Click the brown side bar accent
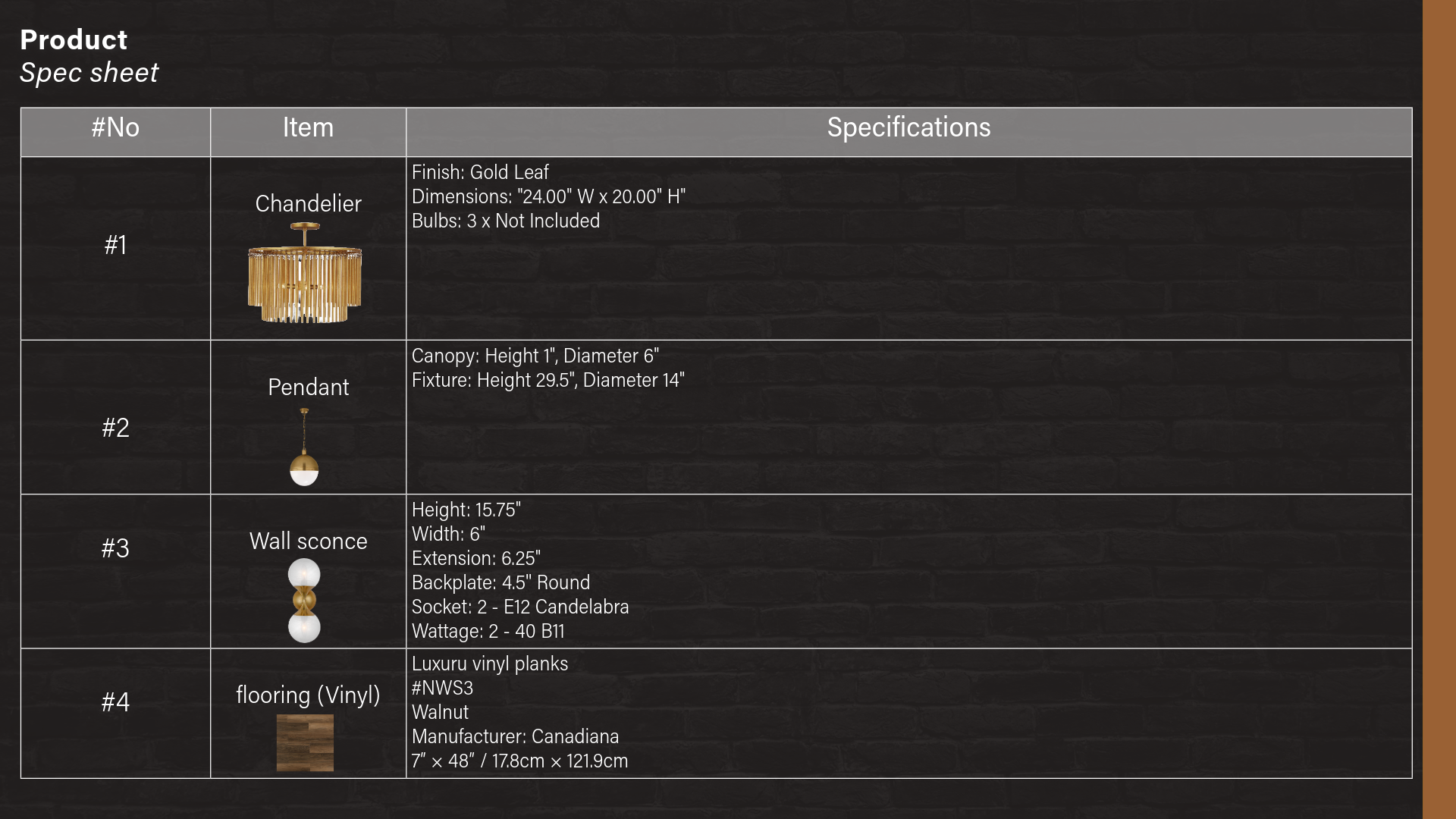 (1439, 409)
